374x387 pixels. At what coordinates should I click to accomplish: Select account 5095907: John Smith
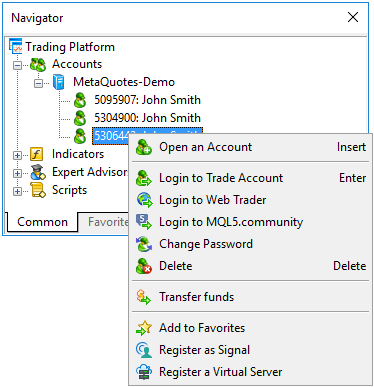(x=147, y=100)
